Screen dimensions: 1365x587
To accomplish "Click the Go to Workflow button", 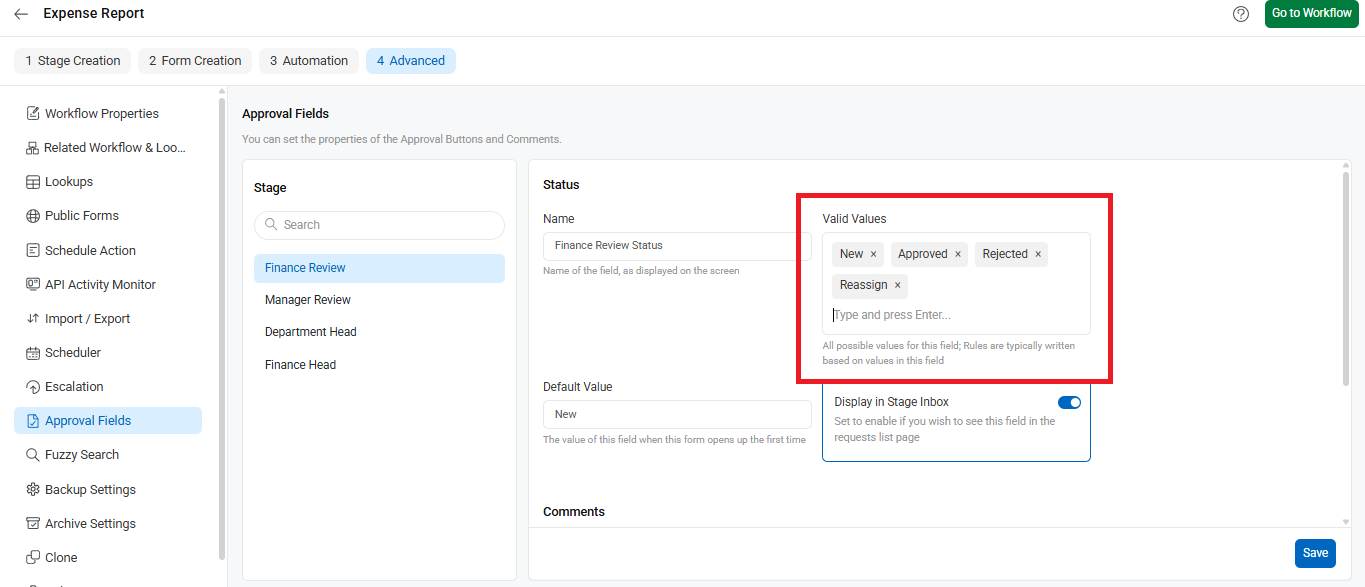I will click(1312, 14).
